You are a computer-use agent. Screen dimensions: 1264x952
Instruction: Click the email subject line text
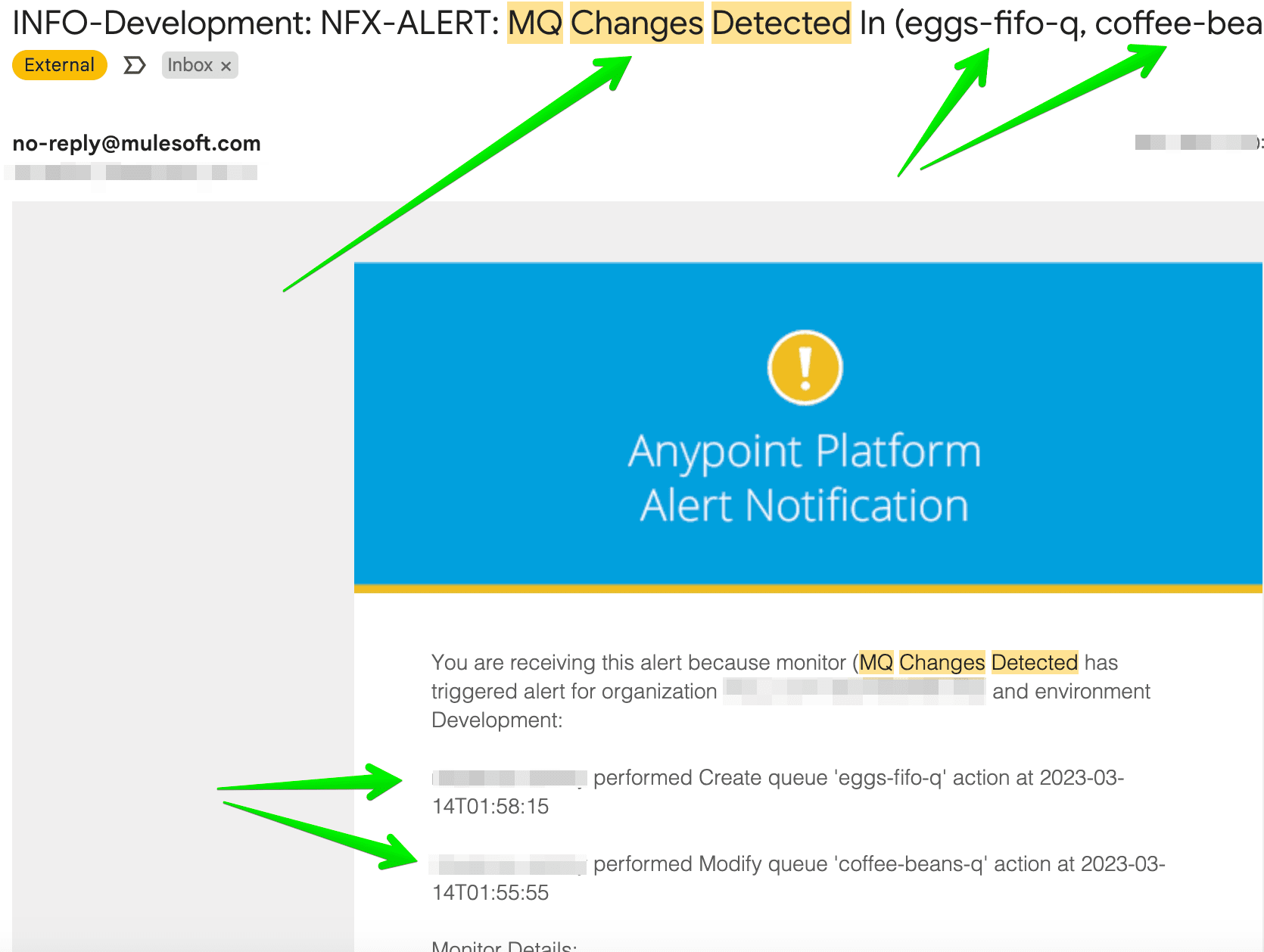click(x=637, y=23)
